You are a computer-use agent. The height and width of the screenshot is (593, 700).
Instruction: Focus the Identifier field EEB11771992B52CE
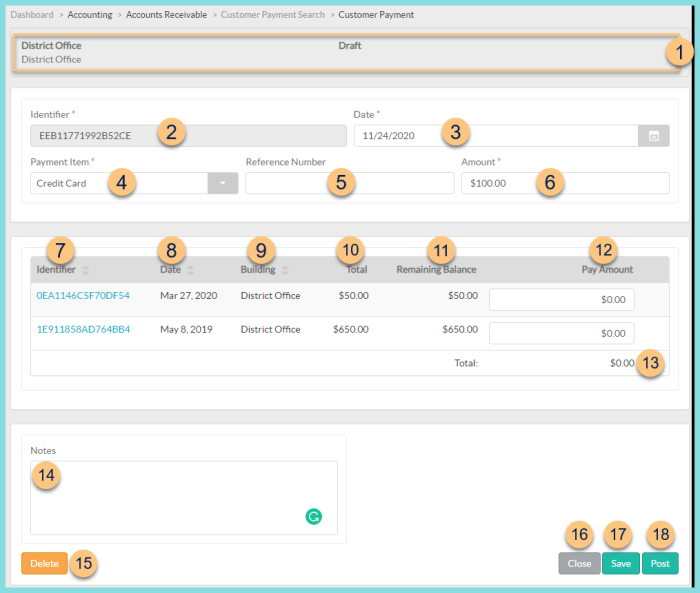coord(188,136)
